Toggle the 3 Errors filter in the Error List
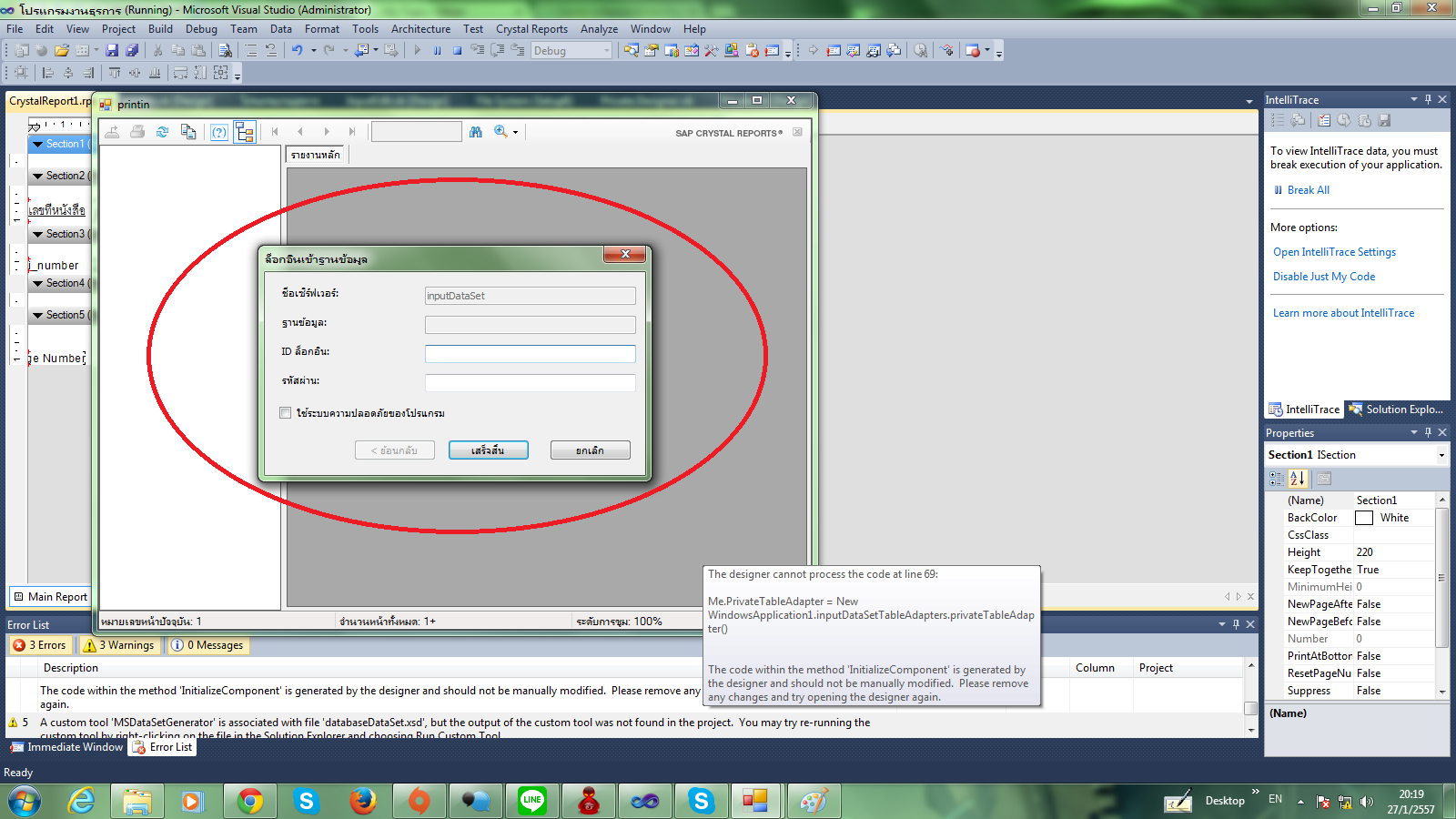Screen dimensions: 1456x819 (40, 645)
